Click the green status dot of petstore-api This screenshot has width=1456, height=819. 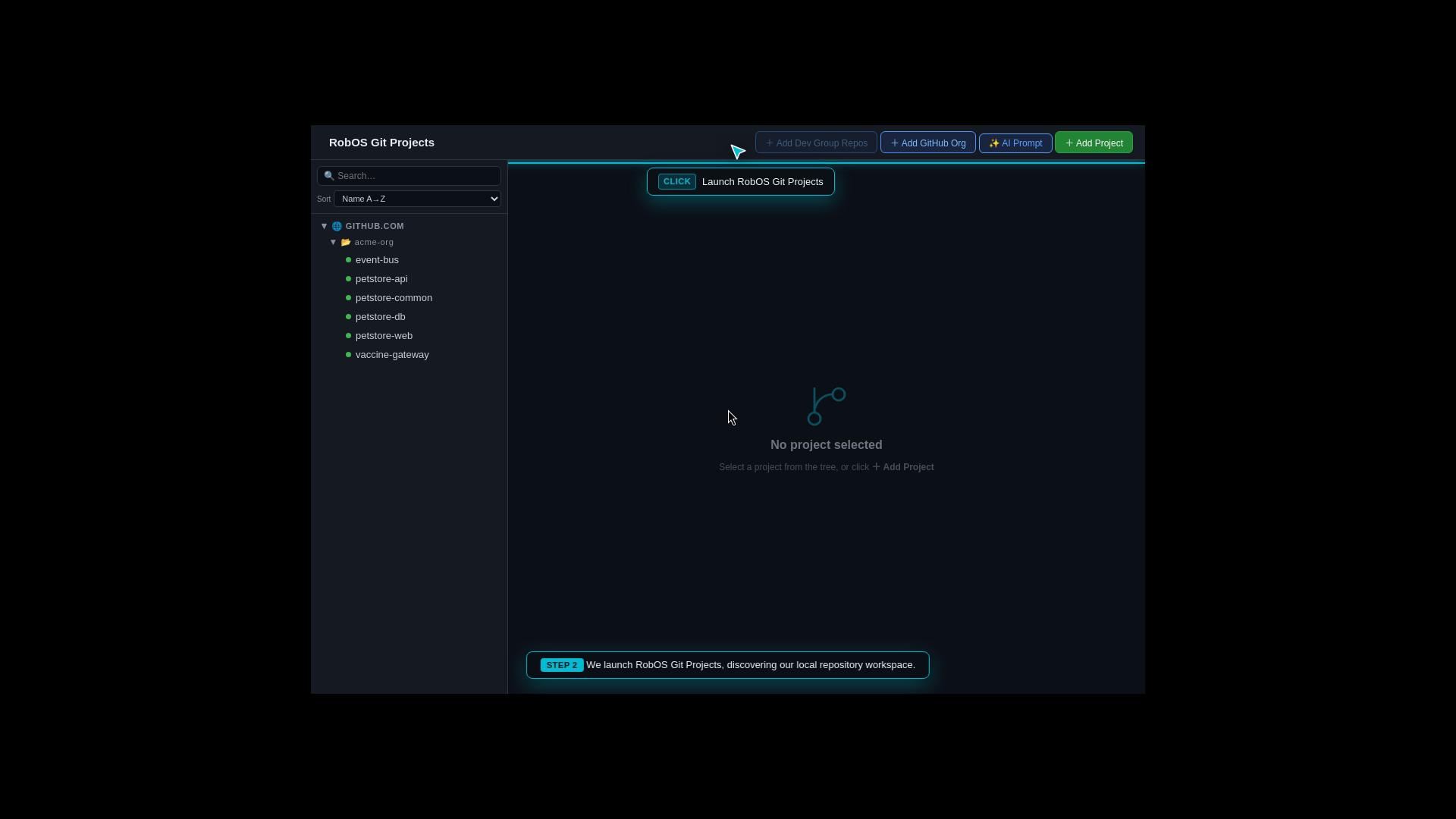(349, 279)
